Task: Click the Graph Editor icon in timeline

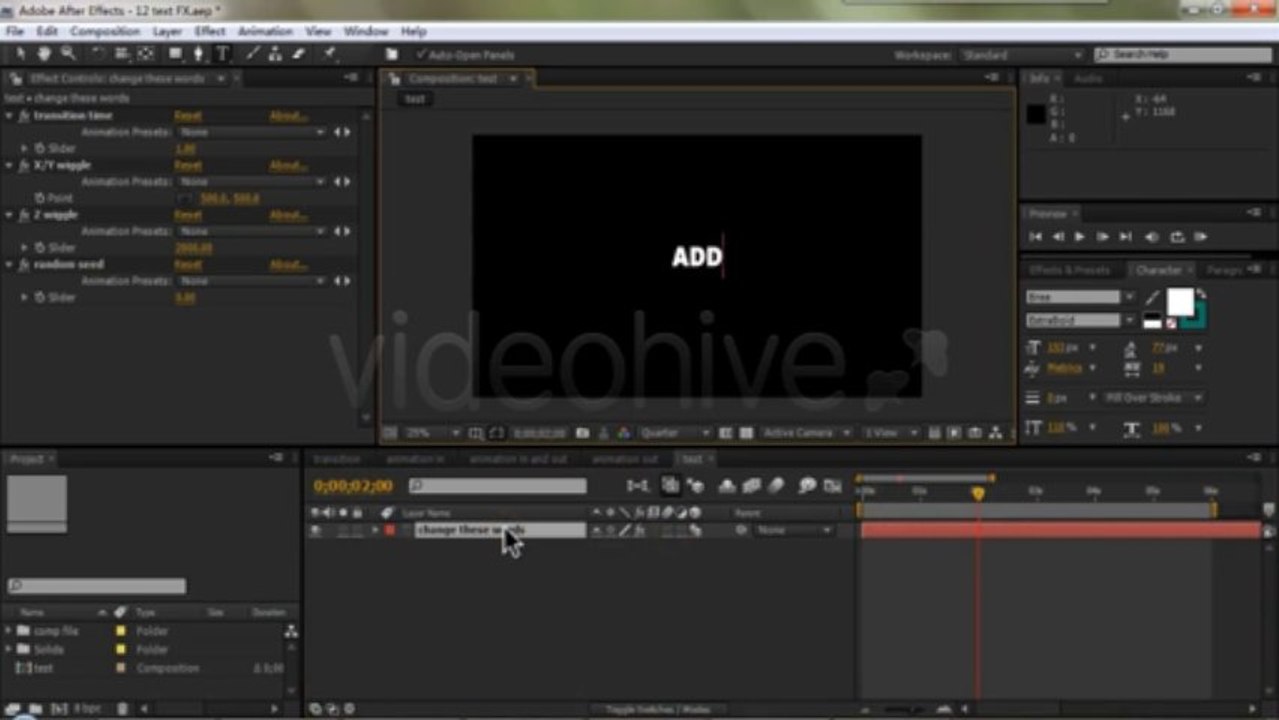Action: tap(833, 486)
